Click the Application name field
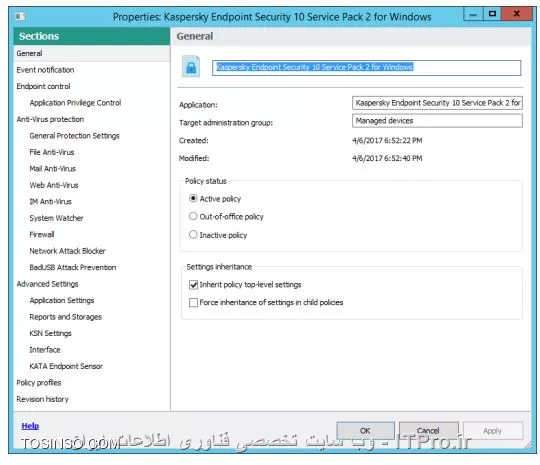This screenshot has height=465, width=540. click(x=437, y=103)
